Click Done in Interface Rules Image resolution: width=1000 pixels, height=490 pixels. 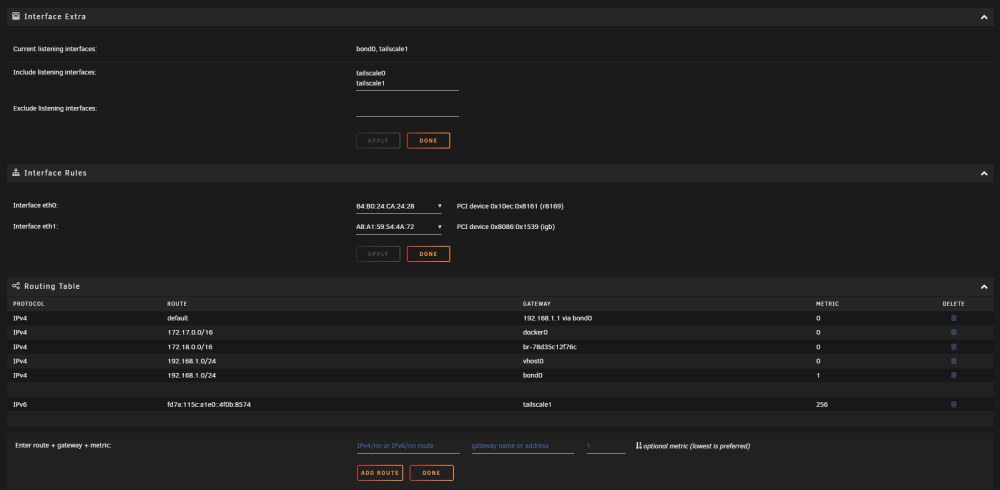coord(429,254)
